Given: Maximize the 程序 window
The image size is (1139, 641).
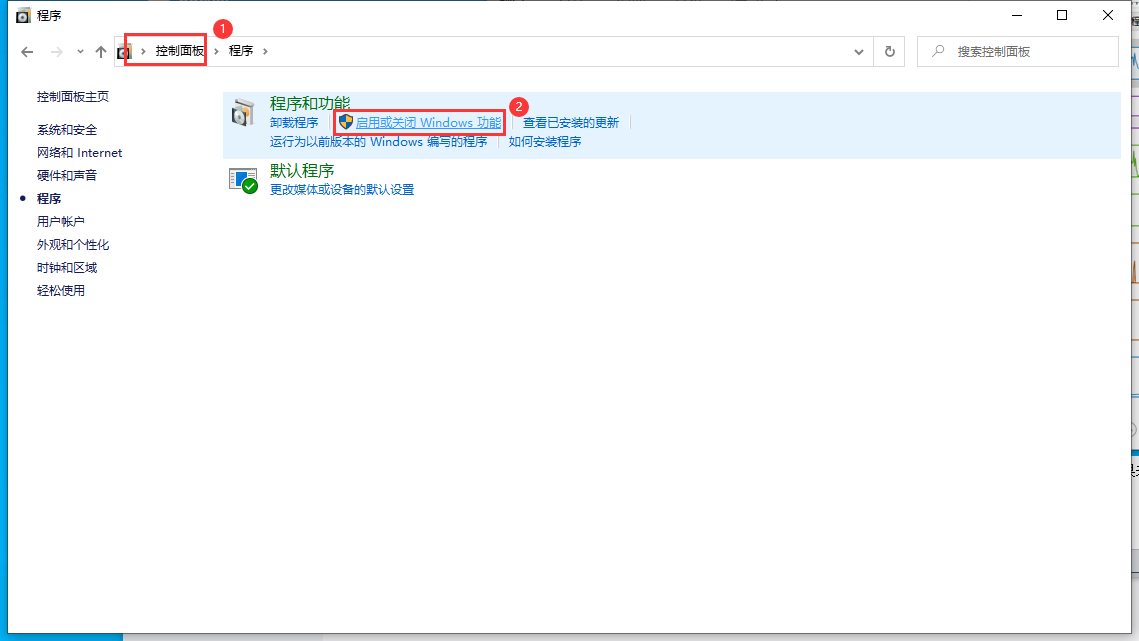Looking at the screenshot, I should click(x=1062, y=15).
